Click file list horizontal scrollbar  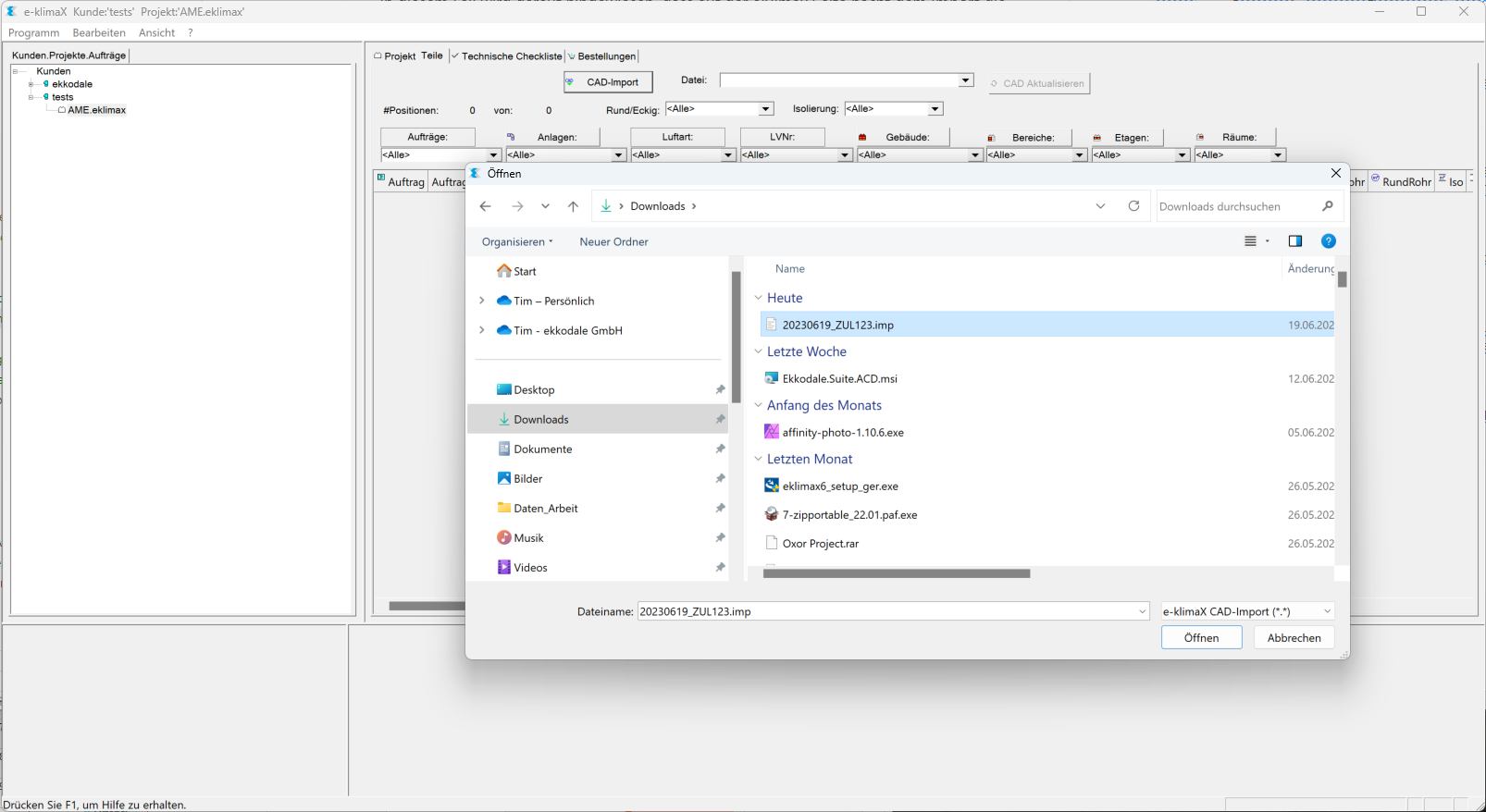click(896, 573)
